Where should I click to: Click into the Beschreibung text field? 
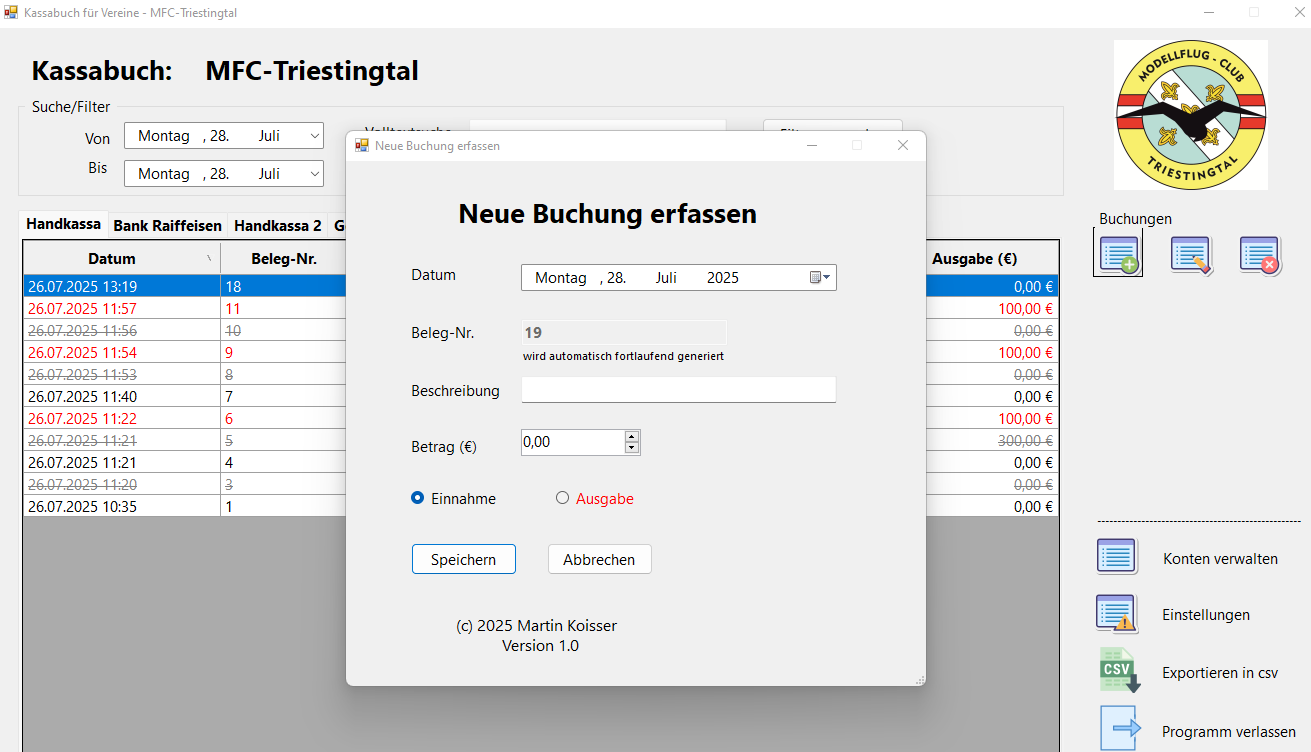click(678, 390)
